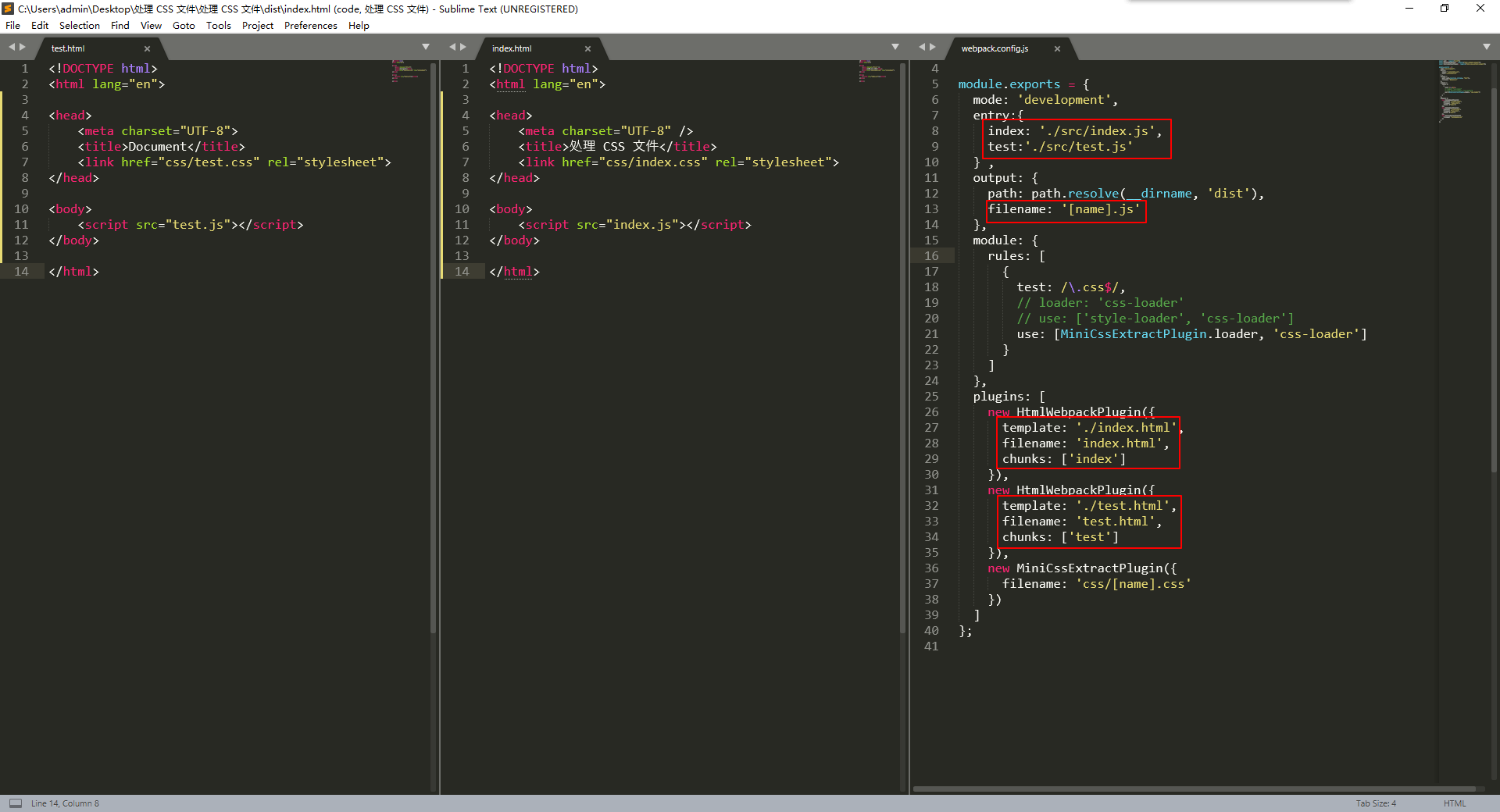1500x812 pixels.
Task: Click line number 14 in test.html pane
Action: point(21,272)
